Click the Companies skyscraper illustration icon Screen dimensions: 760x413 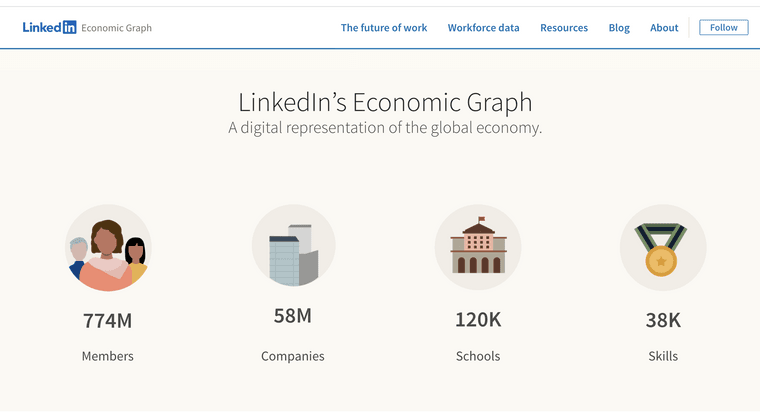click(x=293, y=246)
